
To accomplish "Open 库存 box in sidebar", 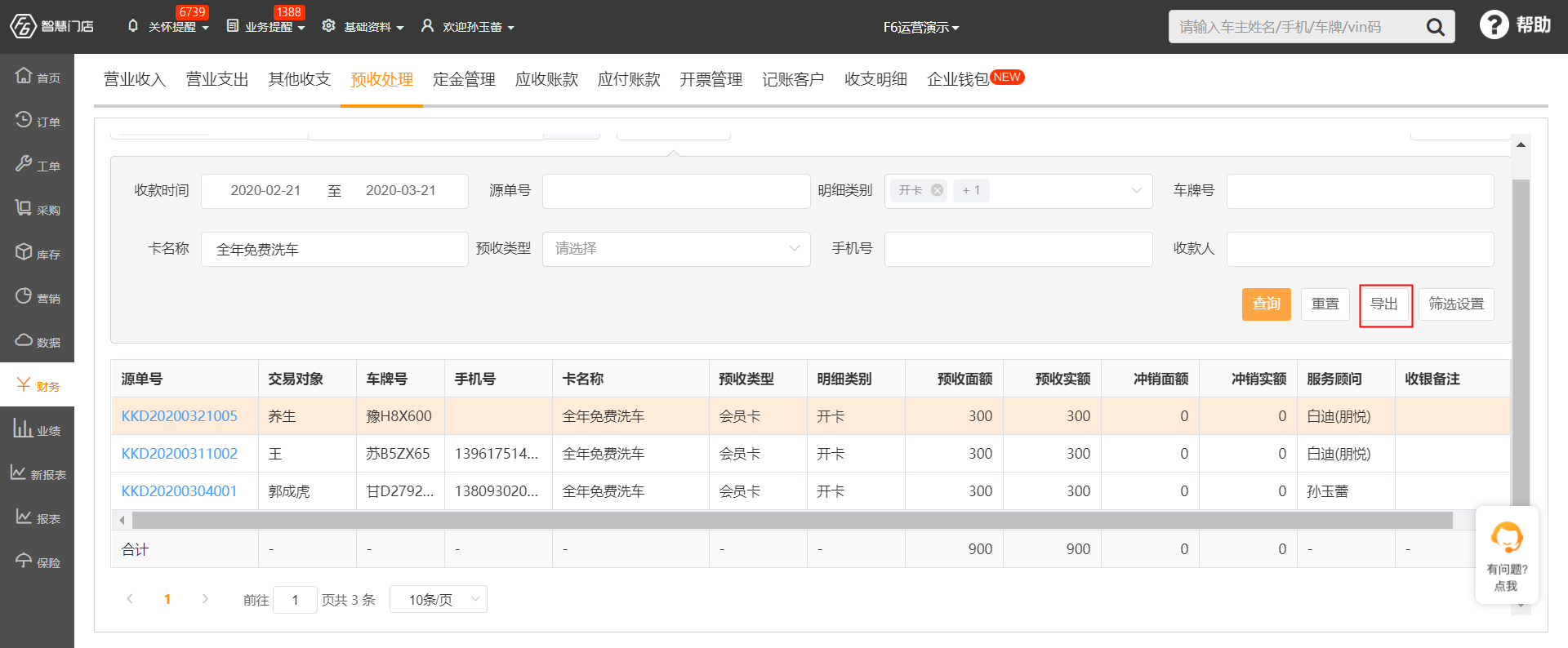I will point(37,252).
